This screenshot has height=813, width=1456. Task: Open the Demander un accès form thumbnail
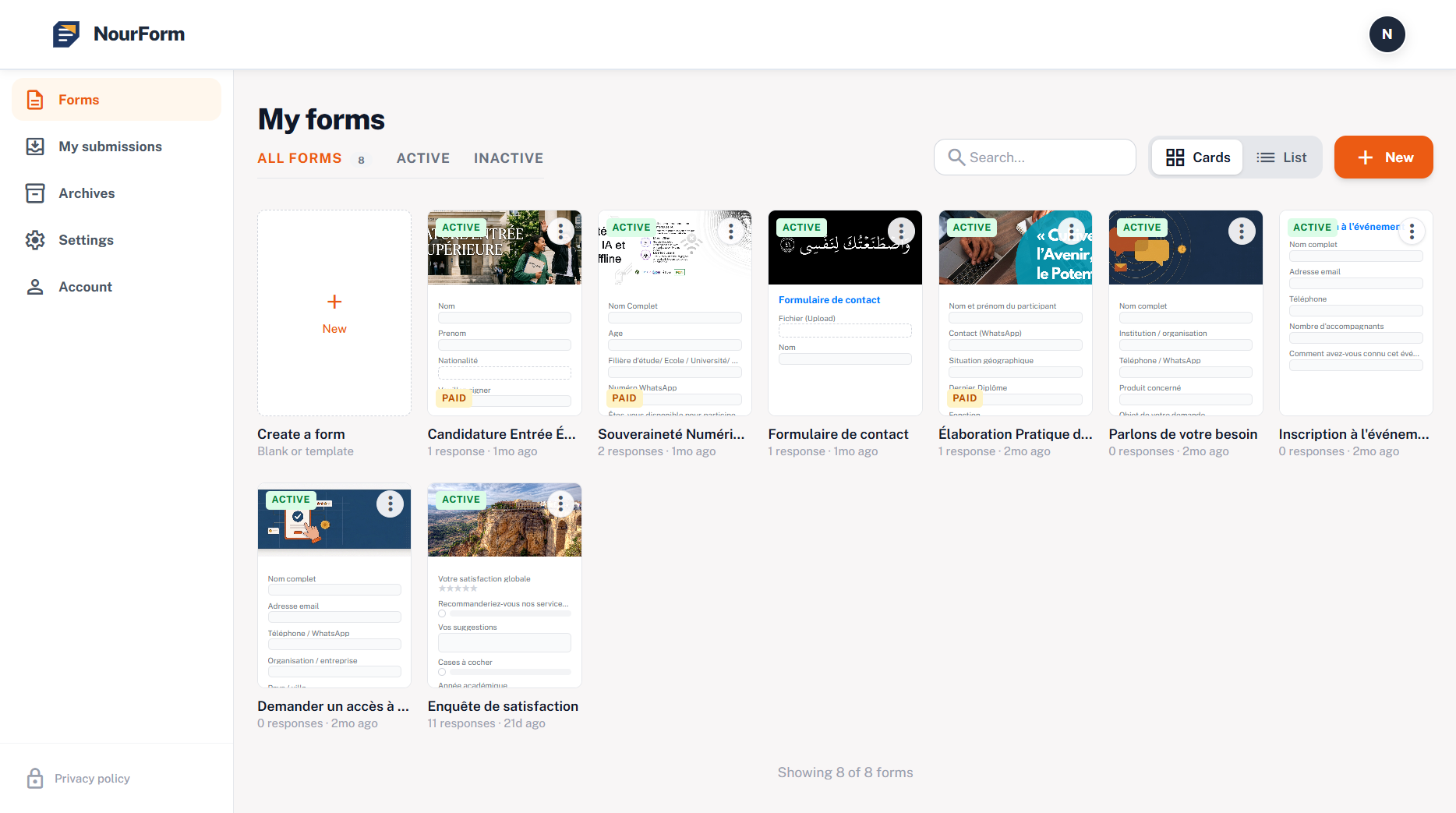point(334,585)
